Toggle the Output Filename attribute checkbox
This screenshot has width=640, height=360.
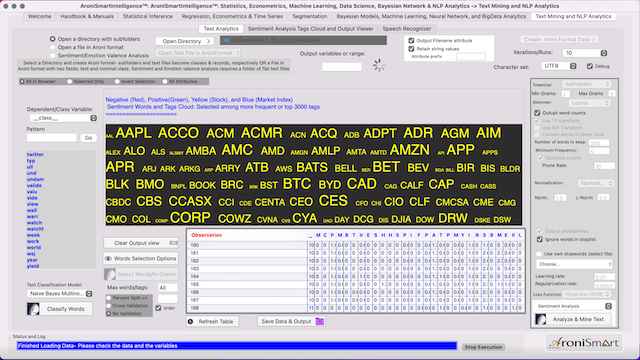[x=411, y=40]
